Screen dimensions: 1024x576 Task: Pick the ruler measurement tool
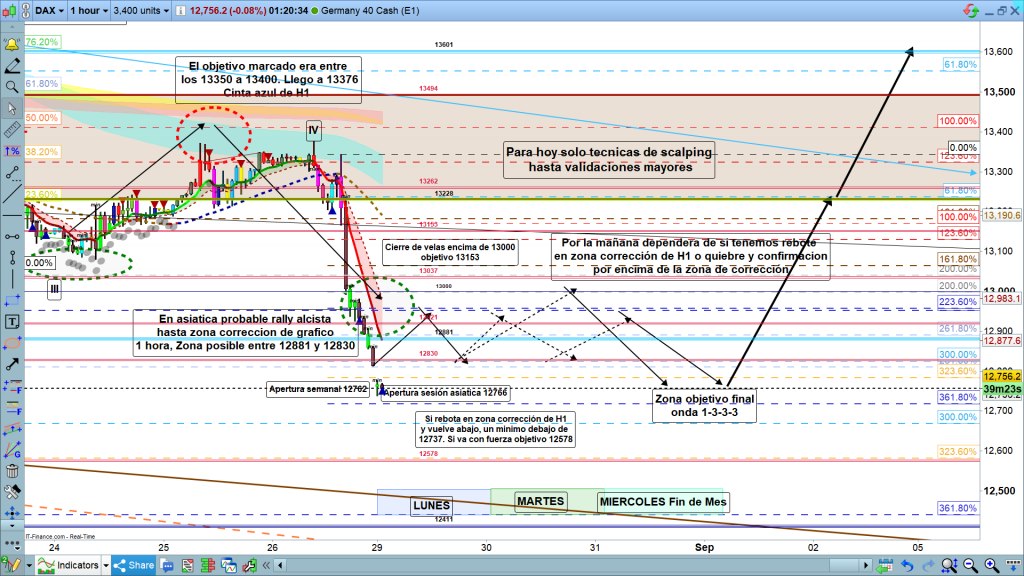pos(12,130)
